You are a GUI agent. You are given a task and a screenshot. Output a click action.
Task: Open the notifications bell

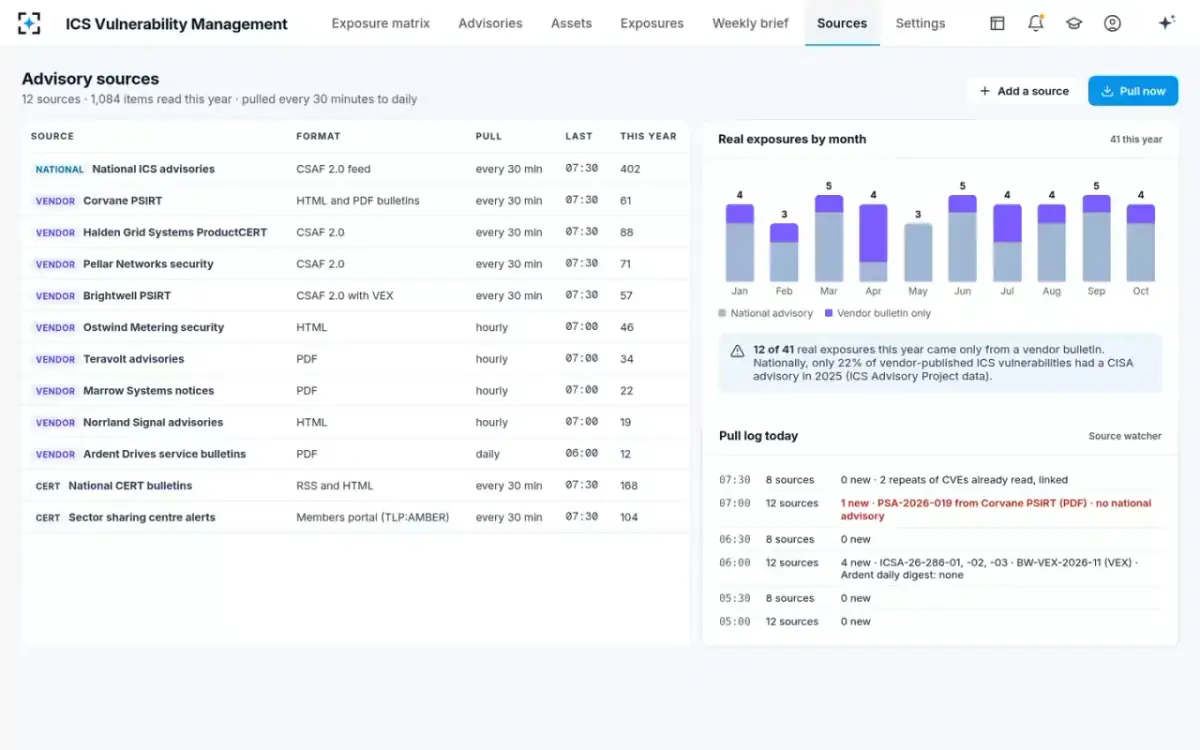pyautogui.click(x=1036, y=23)
